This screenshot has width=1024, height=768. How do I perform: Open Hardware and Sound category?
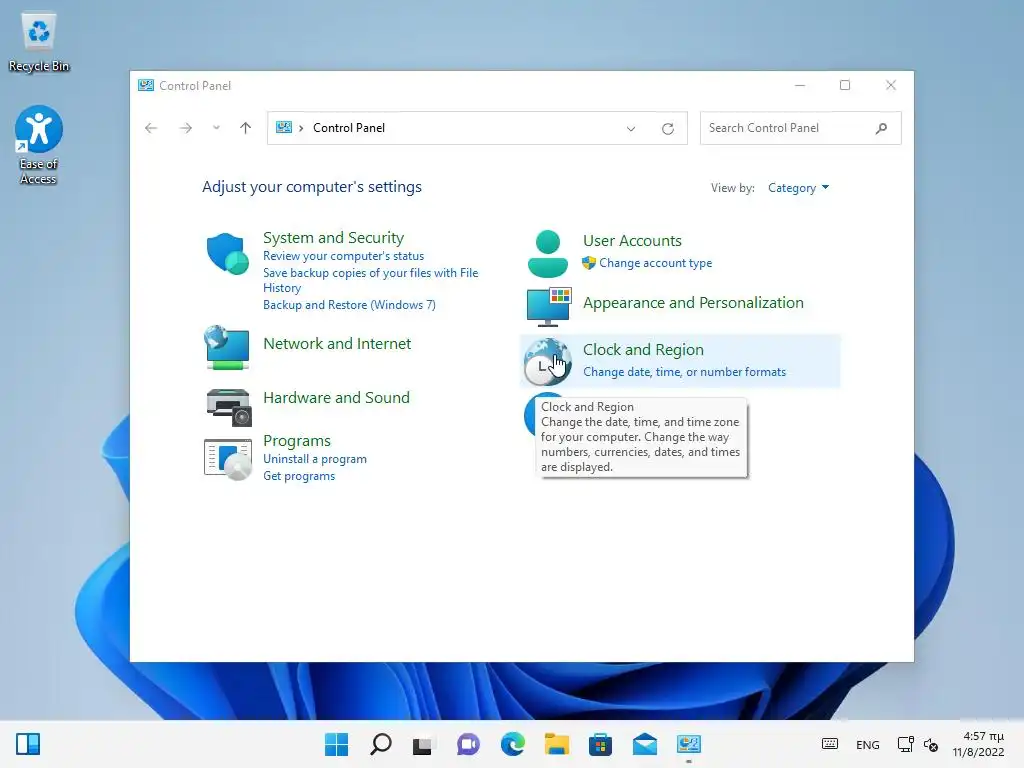click(x=336, y=398)
